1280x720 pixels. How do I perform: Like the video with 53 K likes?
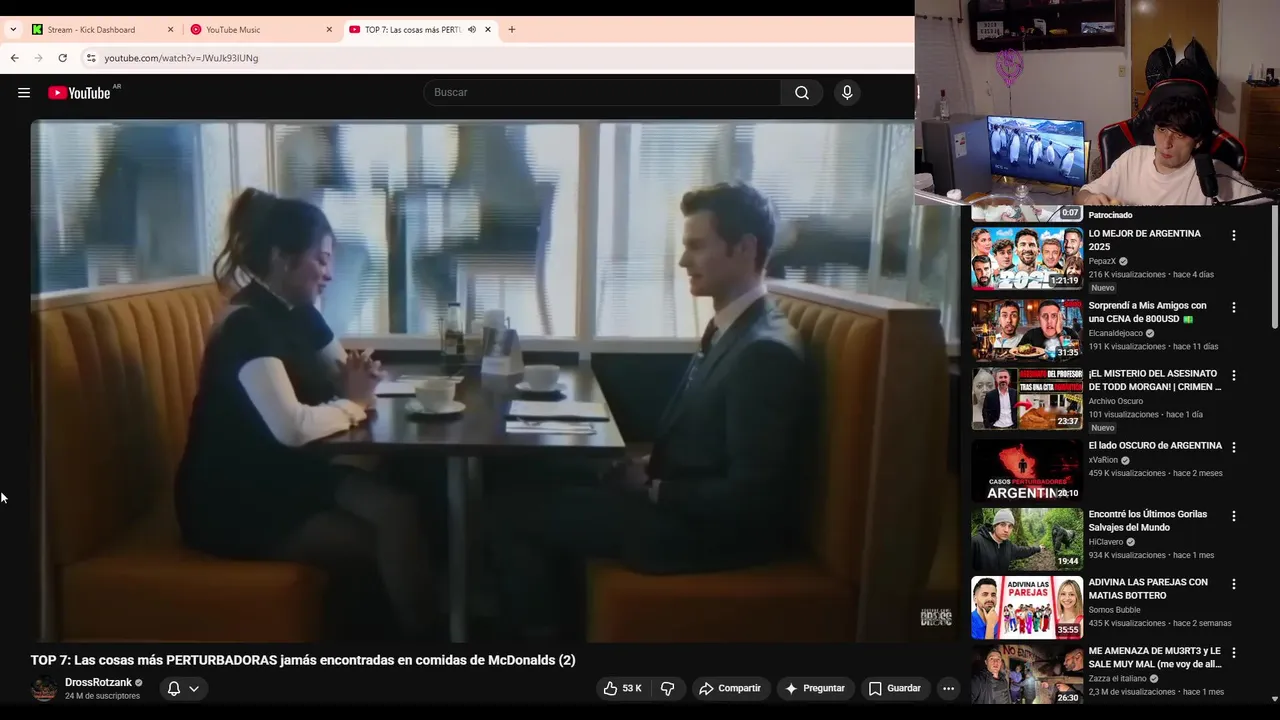(622, 688)
